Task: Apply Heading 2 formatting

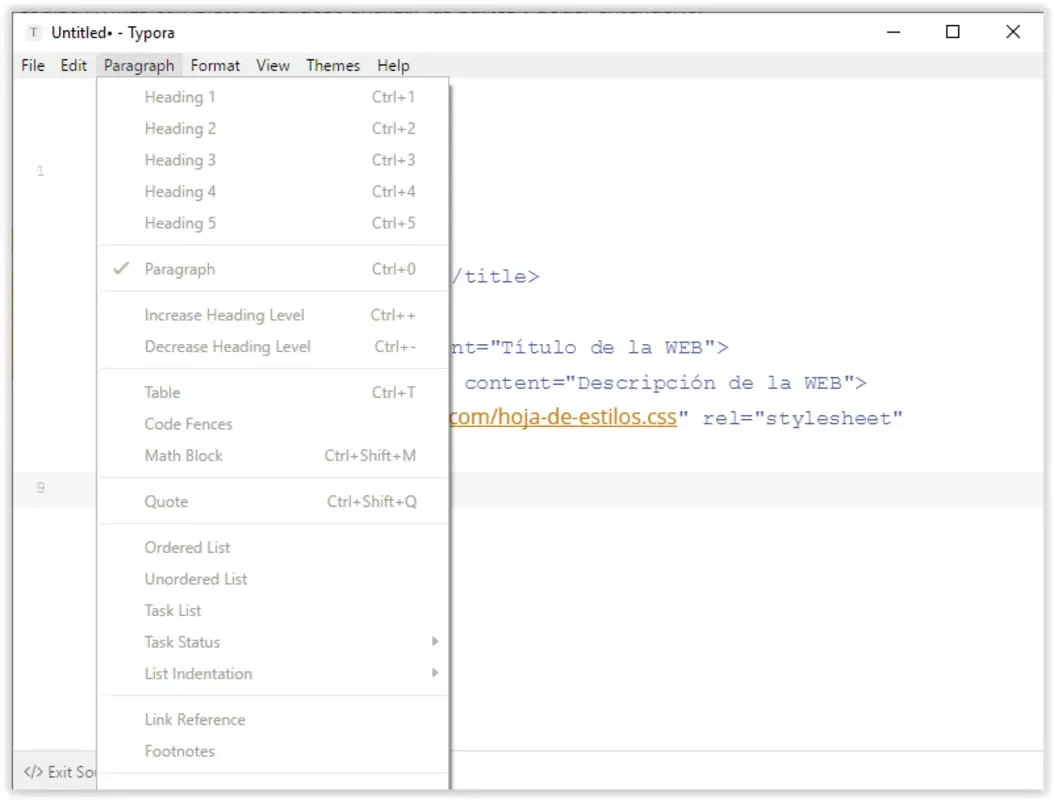Action: [x=180, y=128]
